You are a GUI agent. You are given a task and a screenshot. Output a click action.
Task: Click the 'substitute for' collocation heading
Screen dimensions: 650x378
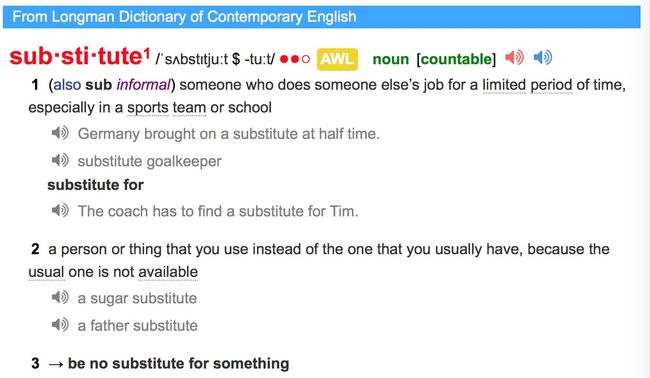point(95,185)
